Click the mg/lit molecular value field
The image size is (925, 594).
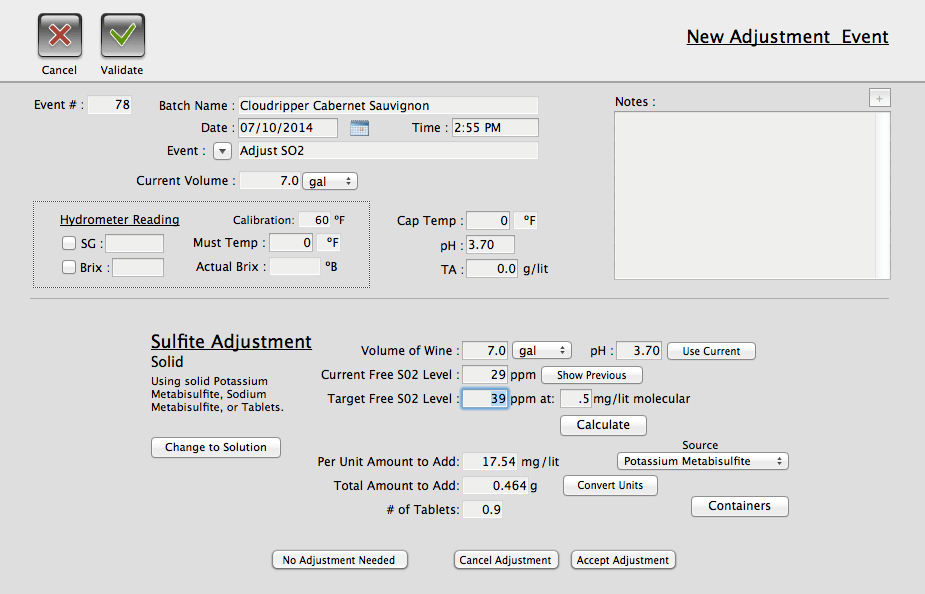click(x=576, y=399)
